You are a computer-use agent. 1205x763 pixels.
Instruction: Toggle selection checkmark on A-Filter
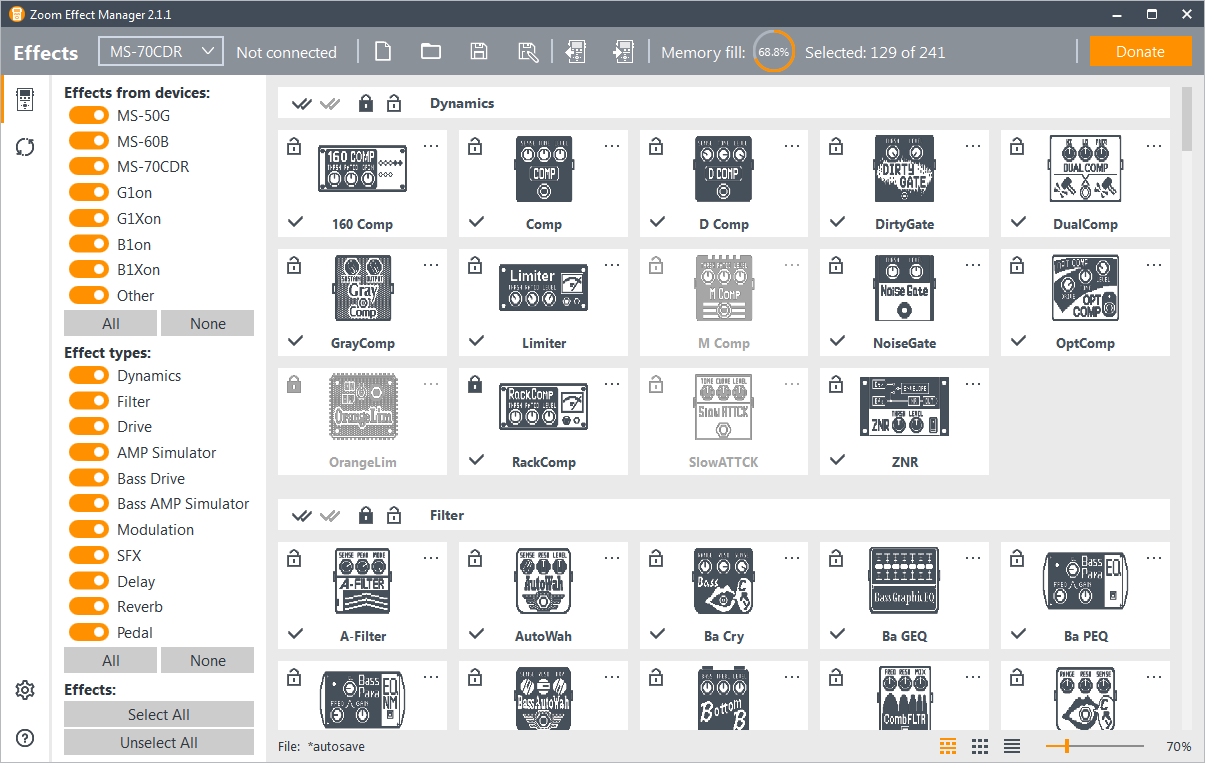tap(295, 634)
